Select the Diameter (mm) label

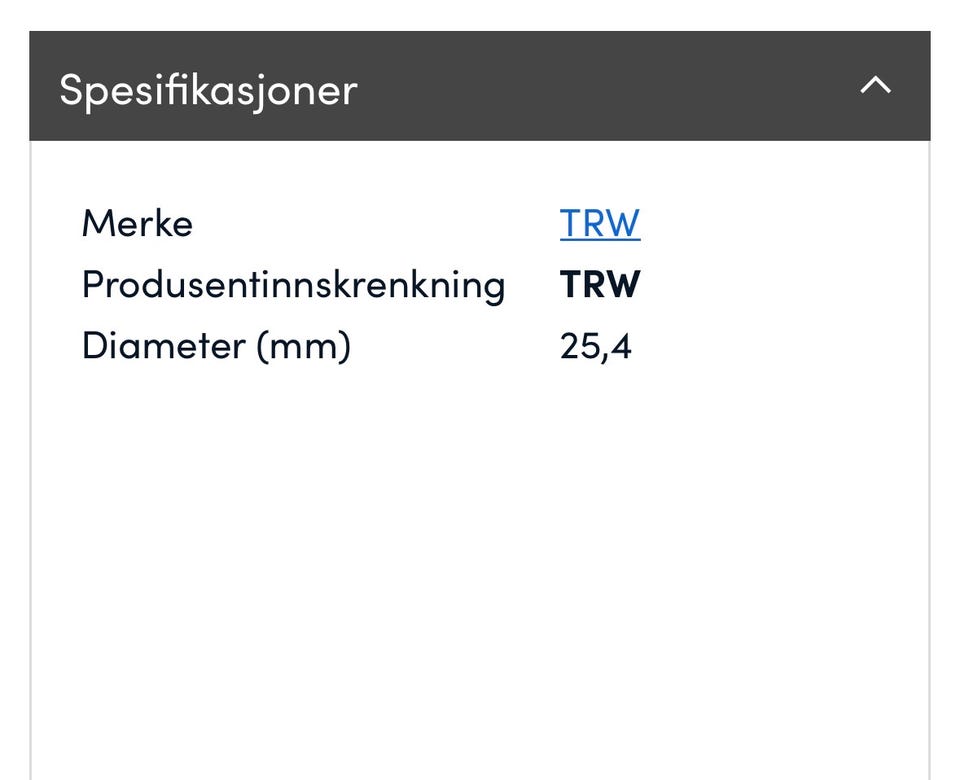coord(216,346)
